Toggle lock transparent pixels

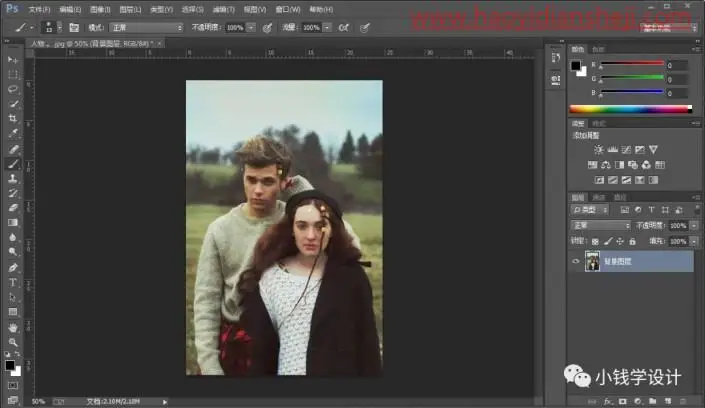point(595,242)
